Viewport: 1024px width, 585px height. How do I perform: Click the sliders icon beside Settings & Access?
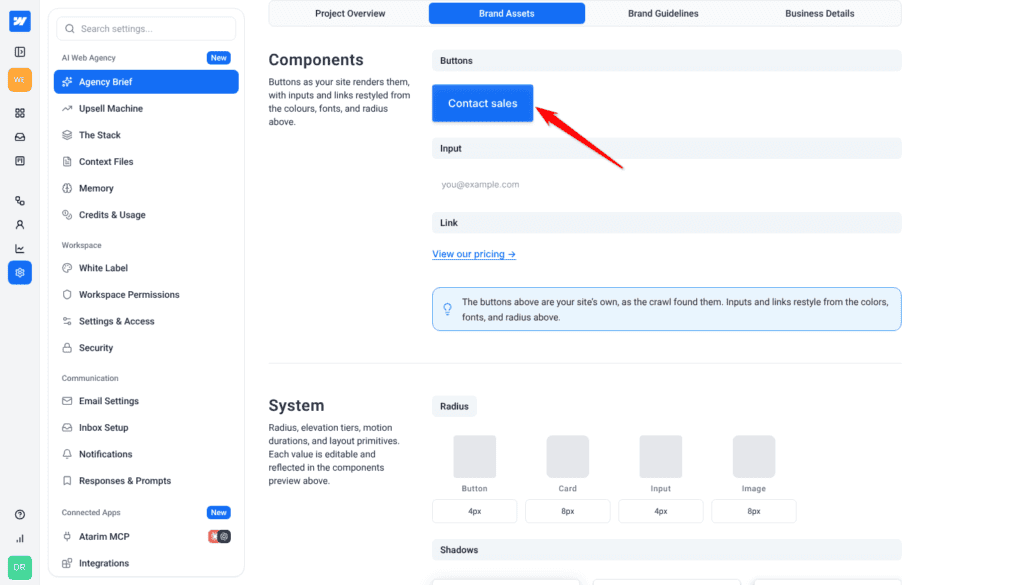pyautogui.click(x=67, y=321)
